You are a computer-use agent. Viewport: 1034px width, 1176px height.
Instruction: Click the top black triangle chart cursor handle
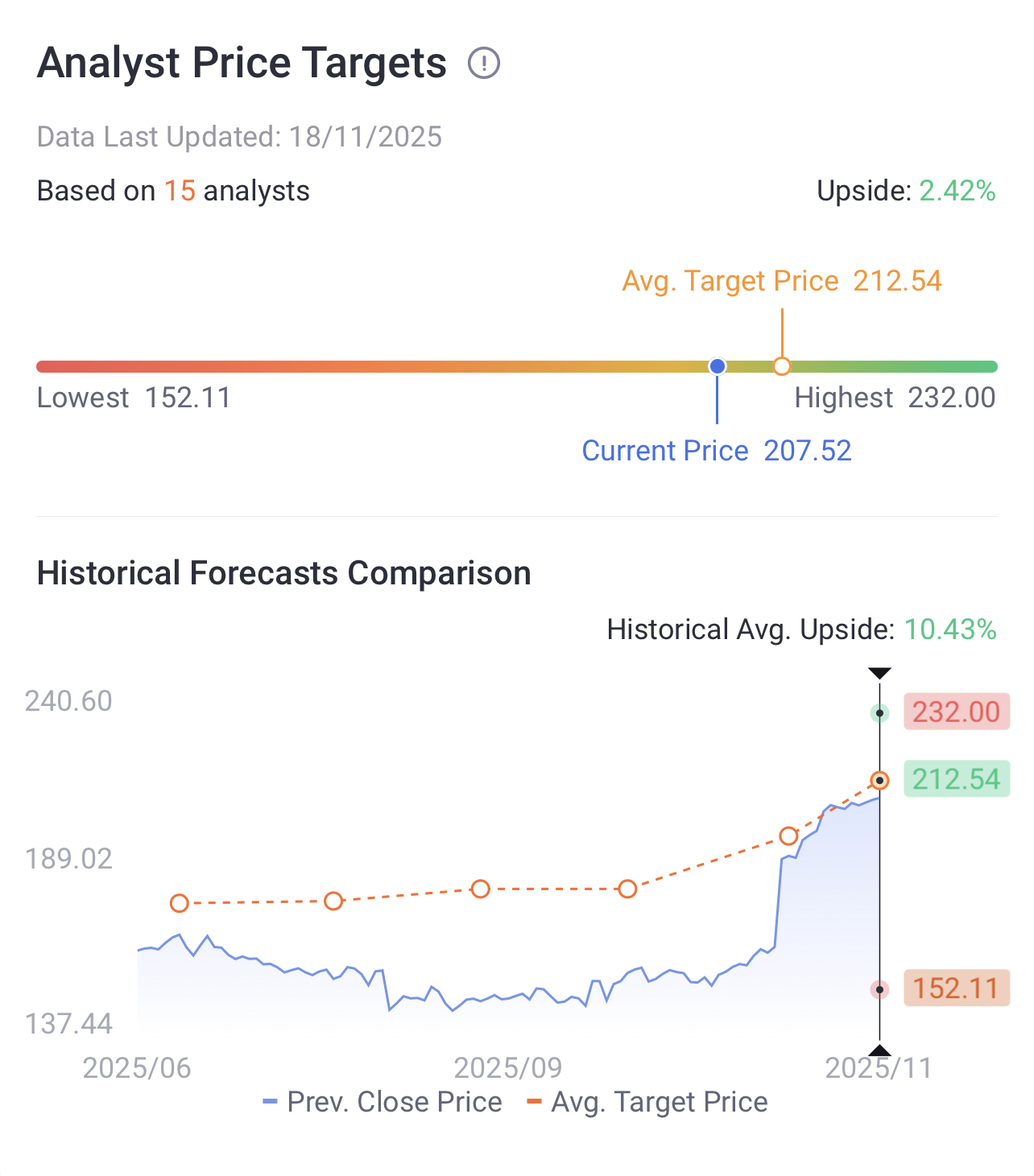point(880,673)
